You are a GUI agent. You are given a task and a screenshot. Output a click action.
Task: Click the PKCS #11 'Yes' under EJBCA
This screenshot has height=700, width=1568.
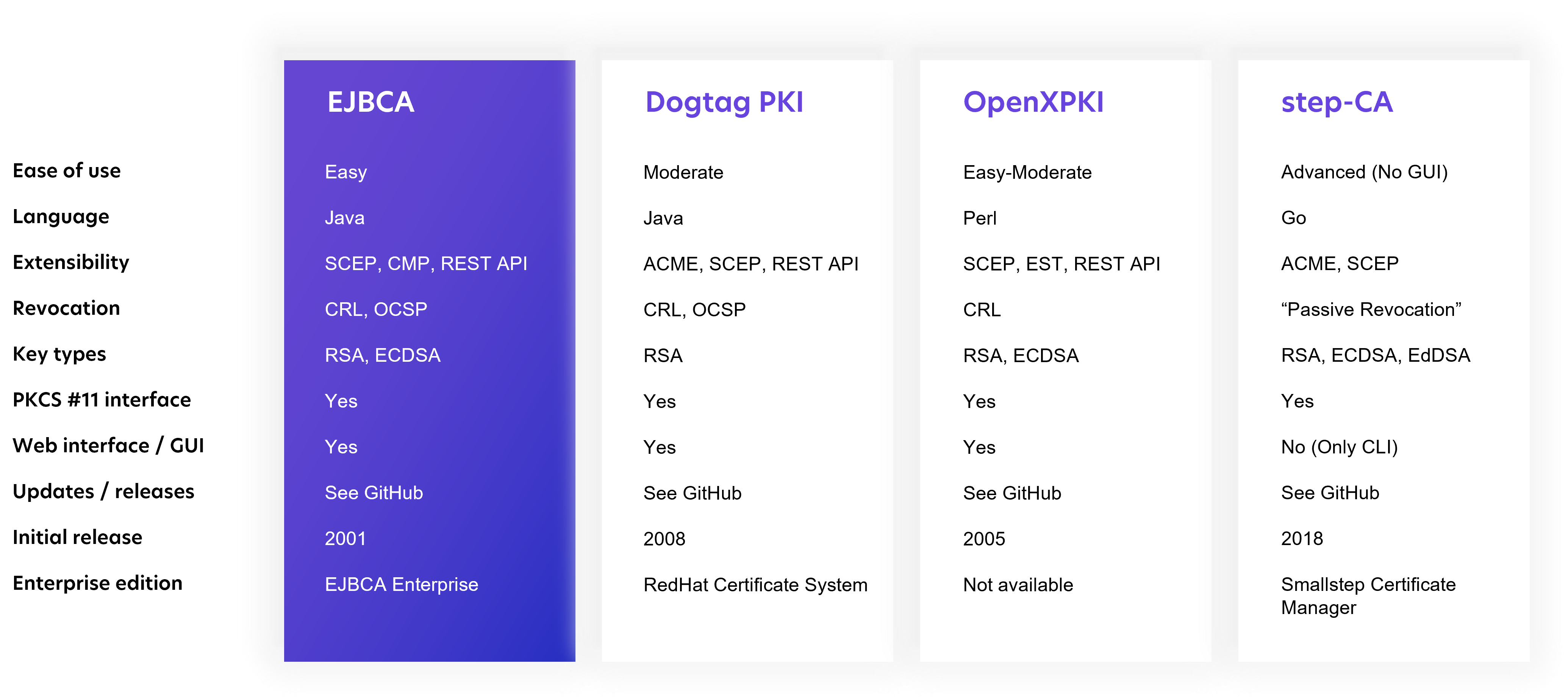(341, 401)
